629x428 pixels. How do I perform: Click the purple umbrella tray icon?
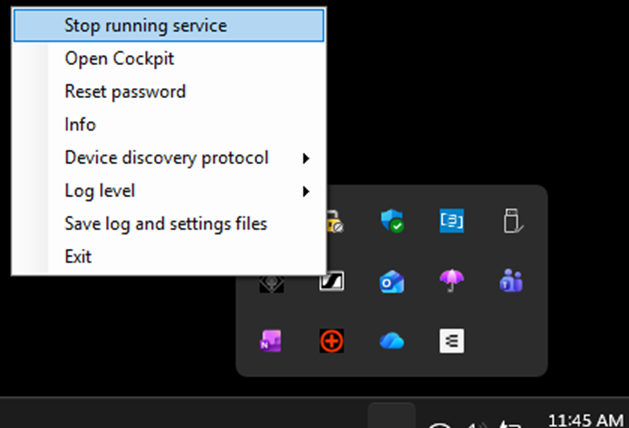point(452,282)
